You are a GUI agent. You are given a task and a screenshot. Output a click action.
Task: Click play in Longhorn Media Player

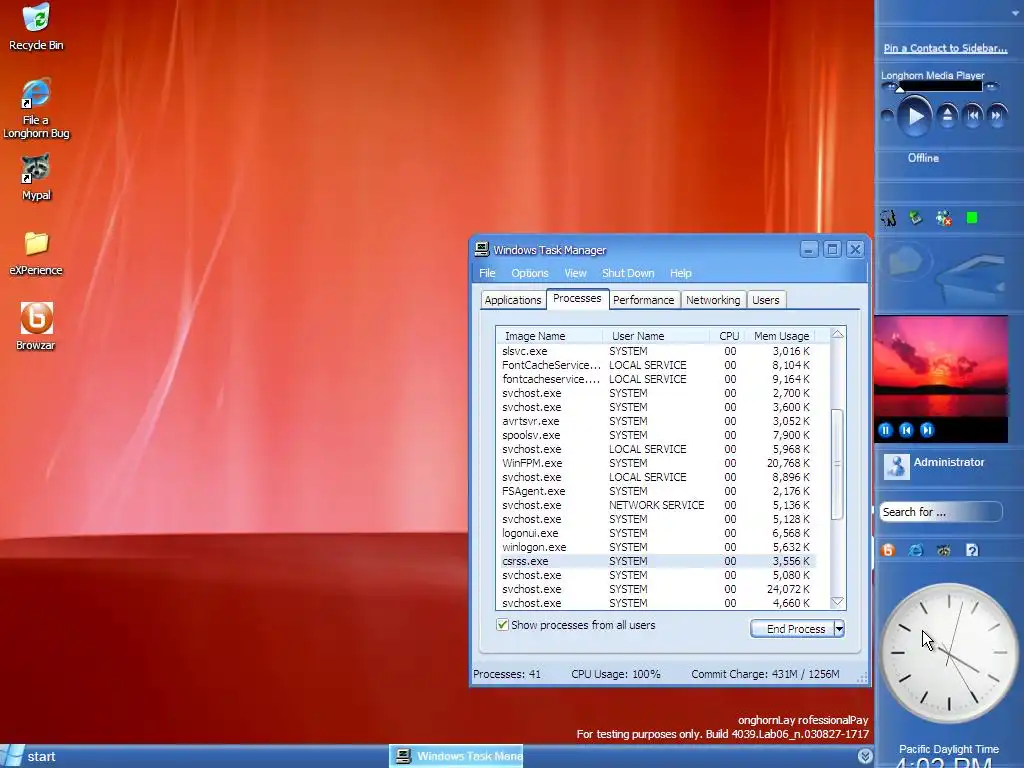[x=914, y=116]
